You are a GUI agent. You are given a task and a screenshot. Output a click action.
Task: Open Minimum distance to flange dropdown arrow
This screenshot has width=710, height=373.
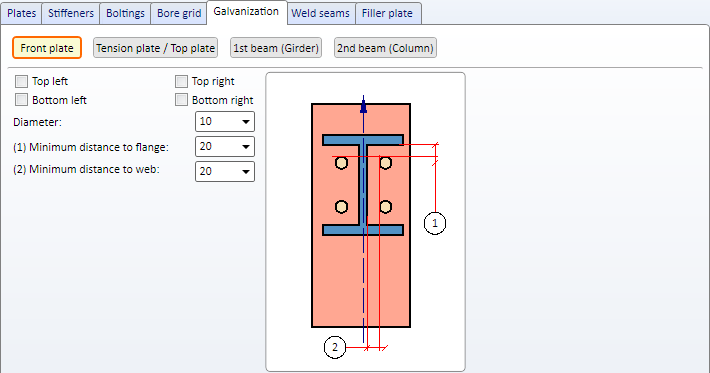246,147
